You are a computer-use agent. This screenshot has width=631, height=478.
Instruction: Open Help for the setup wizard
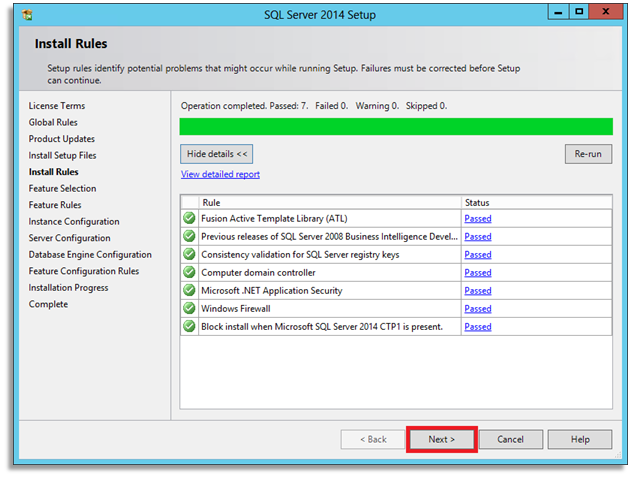(x=580, y=439)
